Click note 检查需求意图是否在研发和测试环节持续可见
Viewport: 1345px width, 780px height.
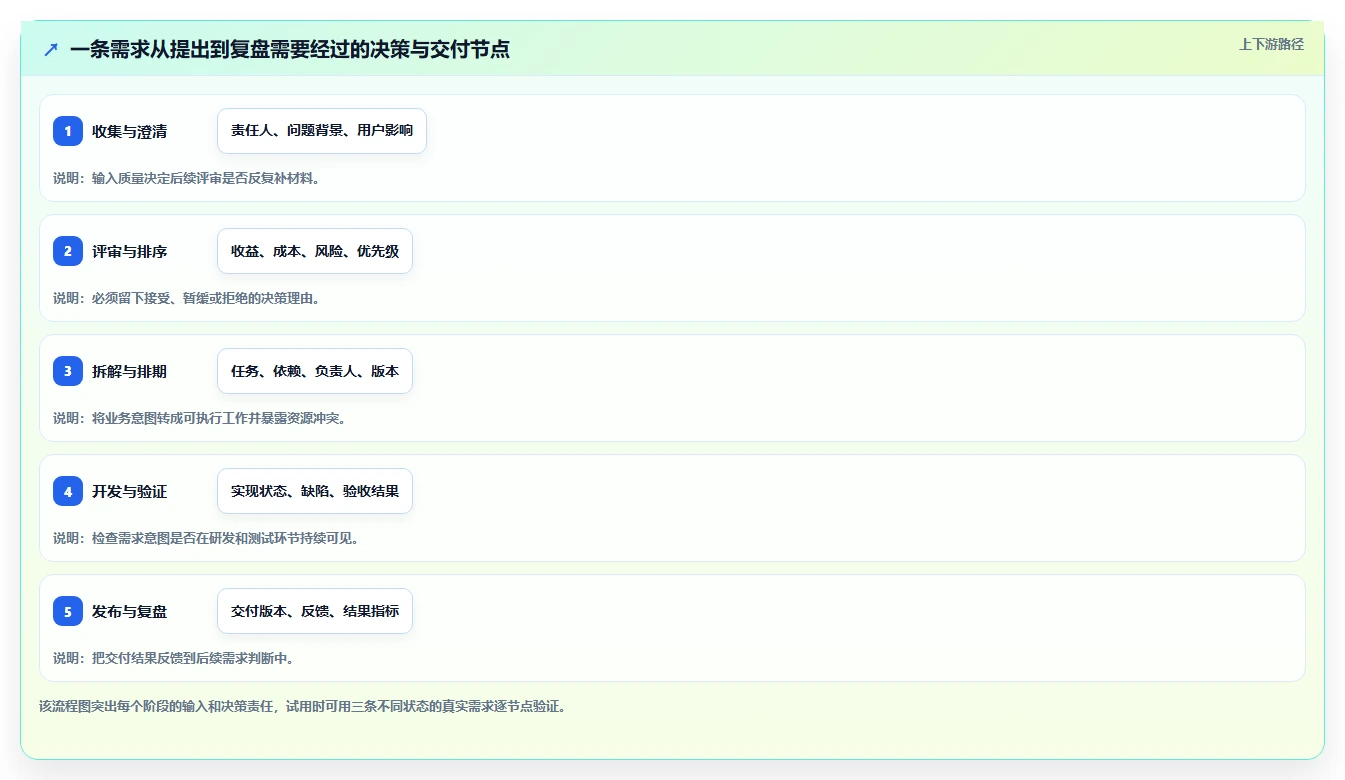point(206,538)
